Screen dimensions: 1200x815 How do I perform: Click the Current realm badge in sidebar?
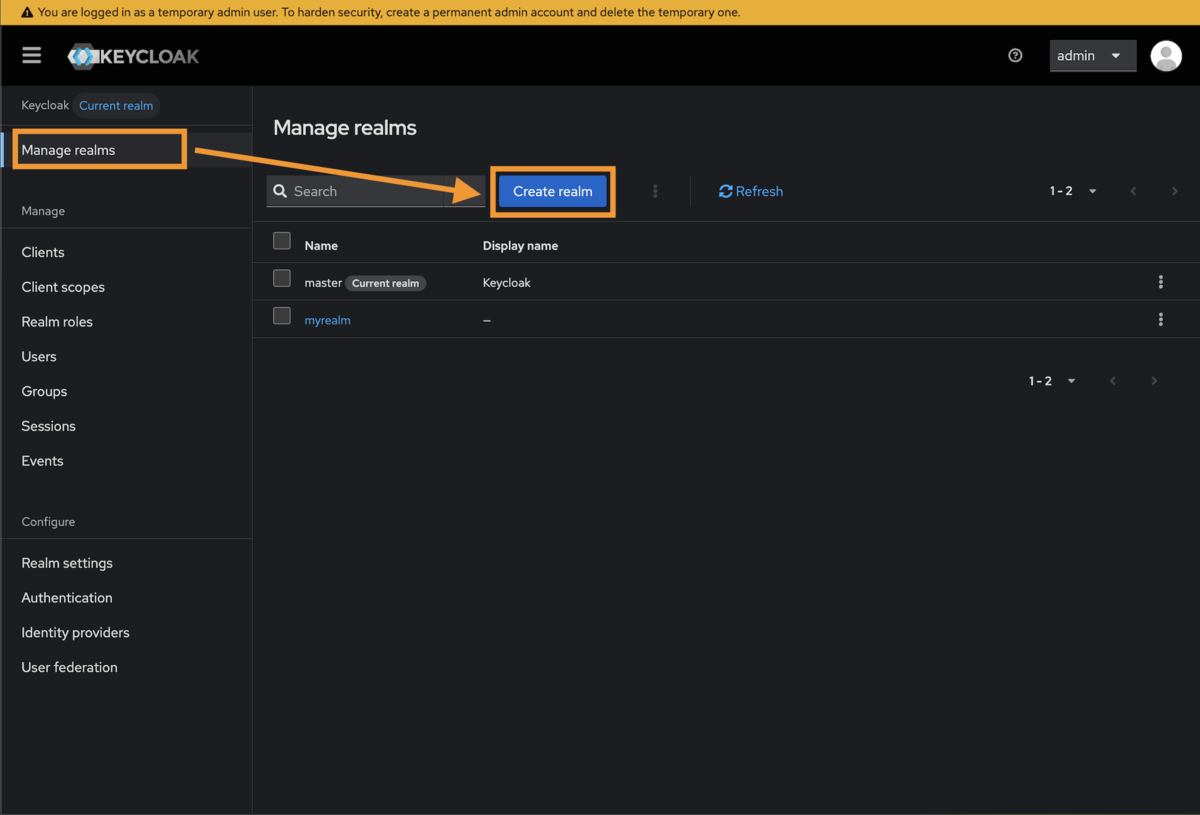click(116, 105)
